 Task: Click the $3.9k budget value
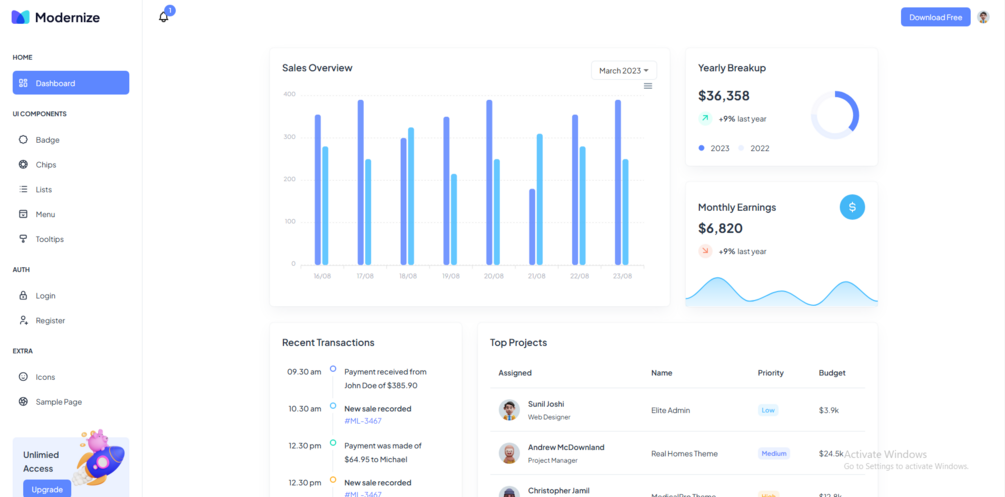(x=829, y=410)
